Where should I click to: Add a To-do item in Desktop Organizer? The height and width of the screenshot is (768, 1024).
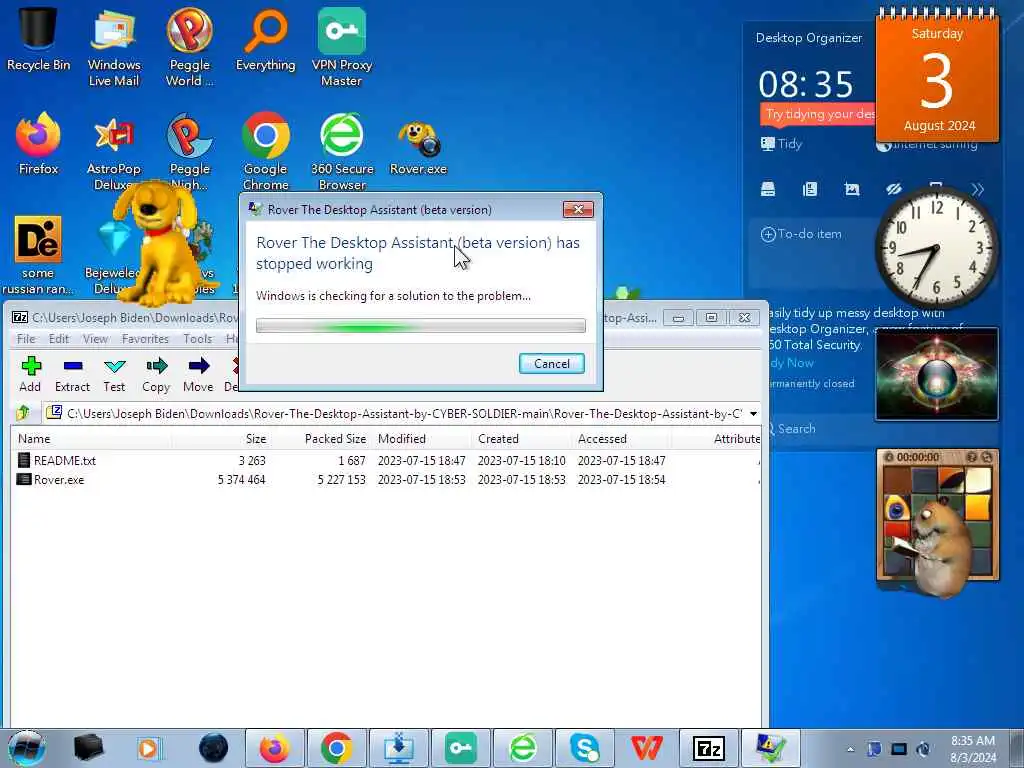tap(801, 234)
